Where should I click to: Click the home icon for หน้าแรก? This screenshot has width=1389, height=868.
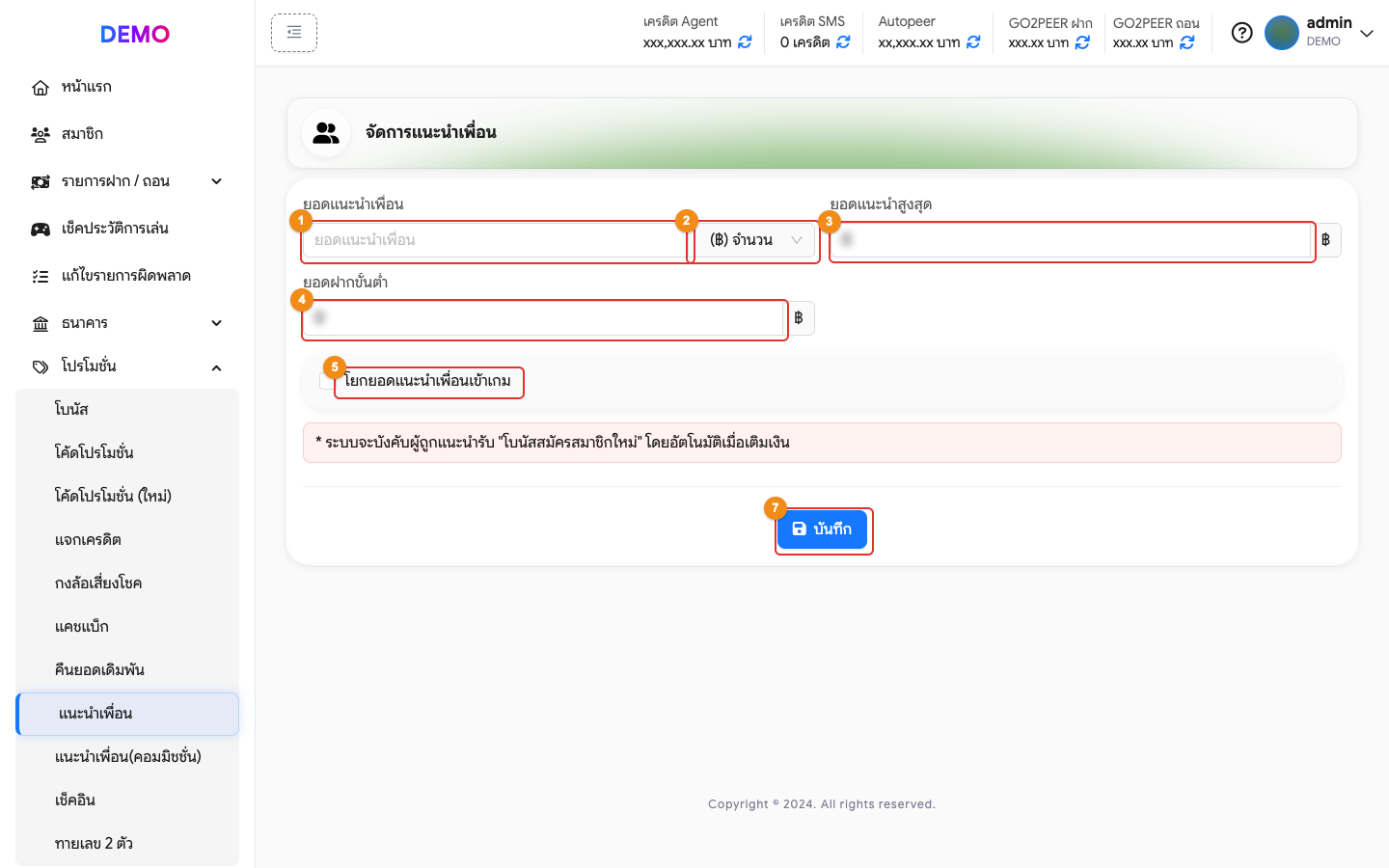(41, 88)
